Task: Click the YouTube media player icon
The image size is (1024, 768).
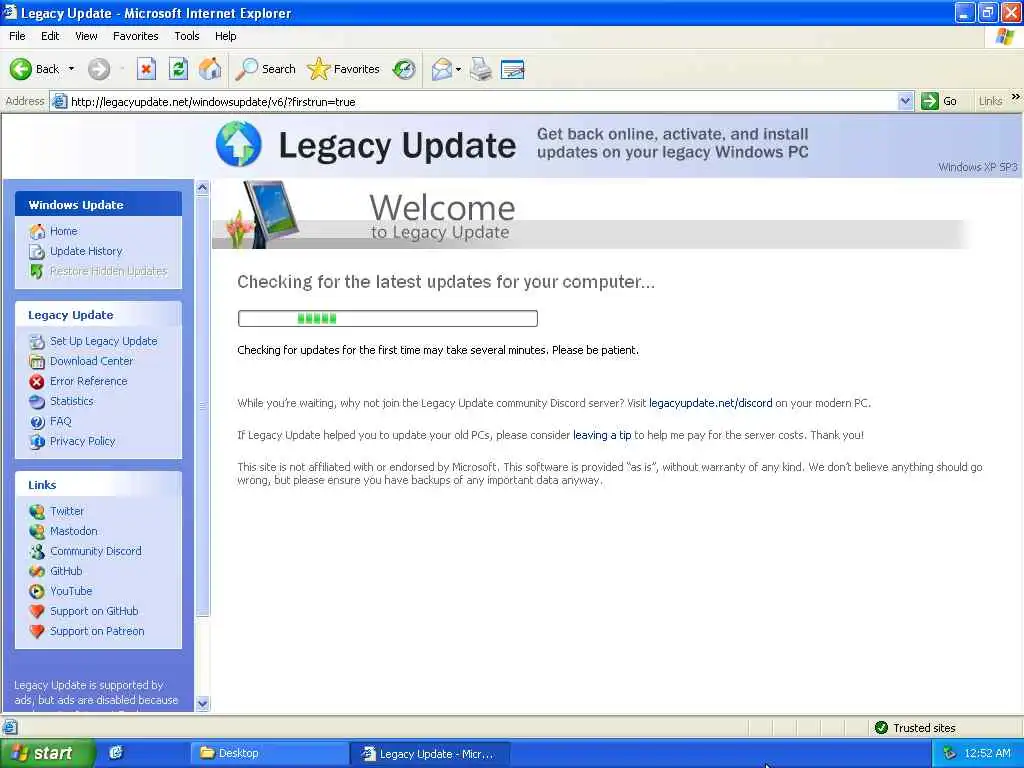Action: 37,592
